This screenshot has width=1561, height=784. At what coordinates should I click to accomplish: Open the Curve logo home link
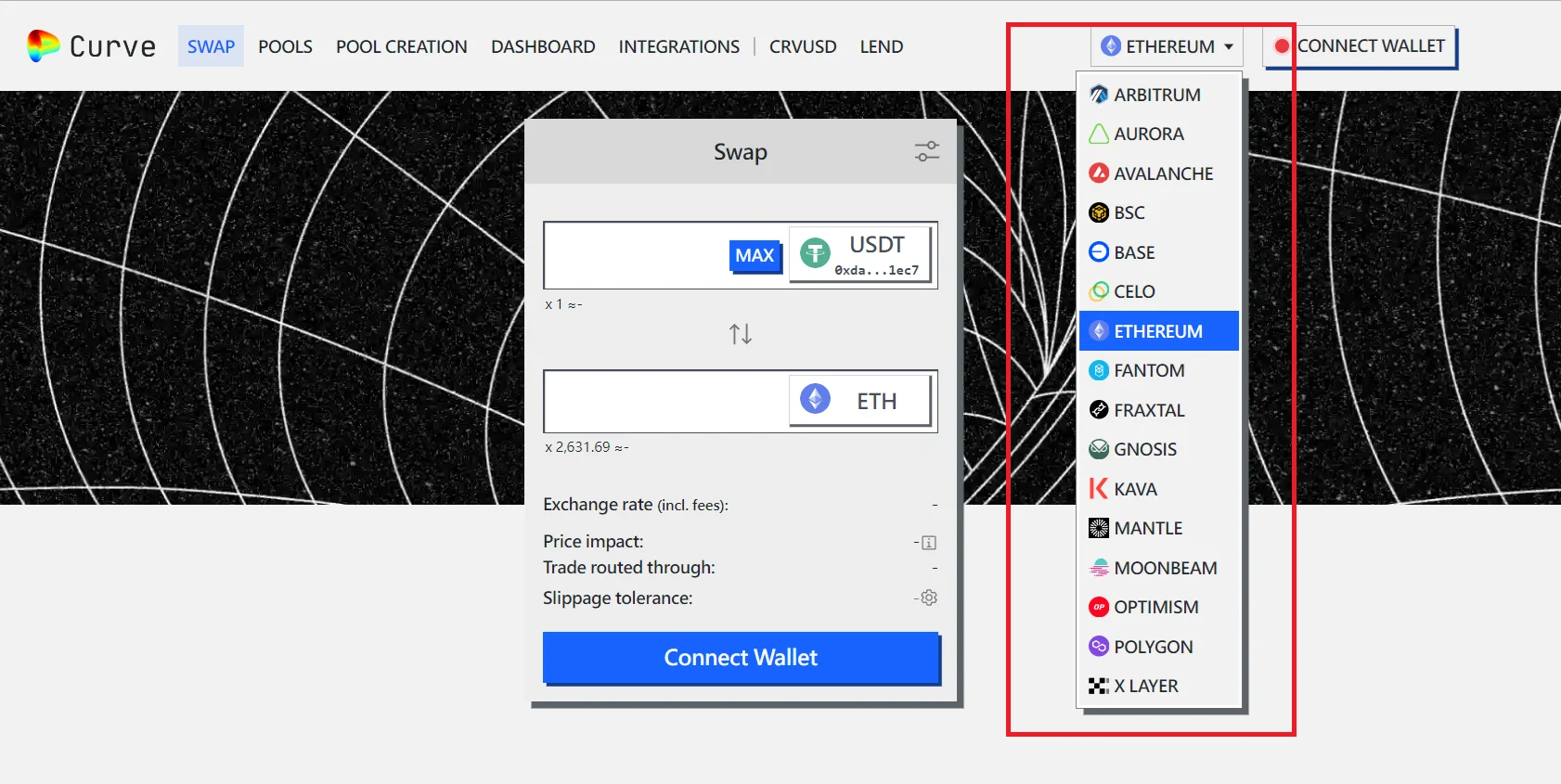click(91, 45)
